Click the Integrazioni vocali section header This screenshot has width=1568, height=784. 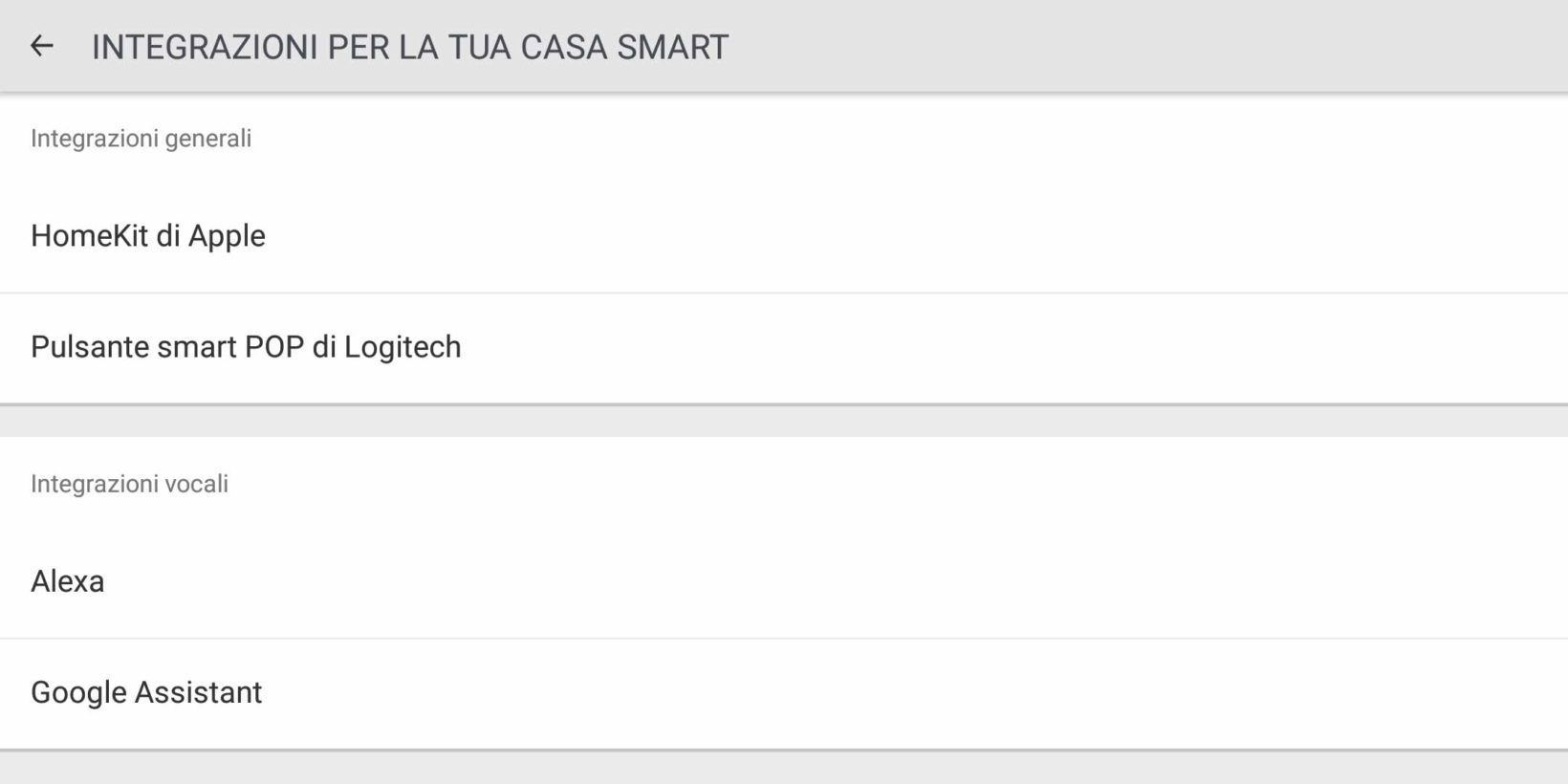coord(130,484)
